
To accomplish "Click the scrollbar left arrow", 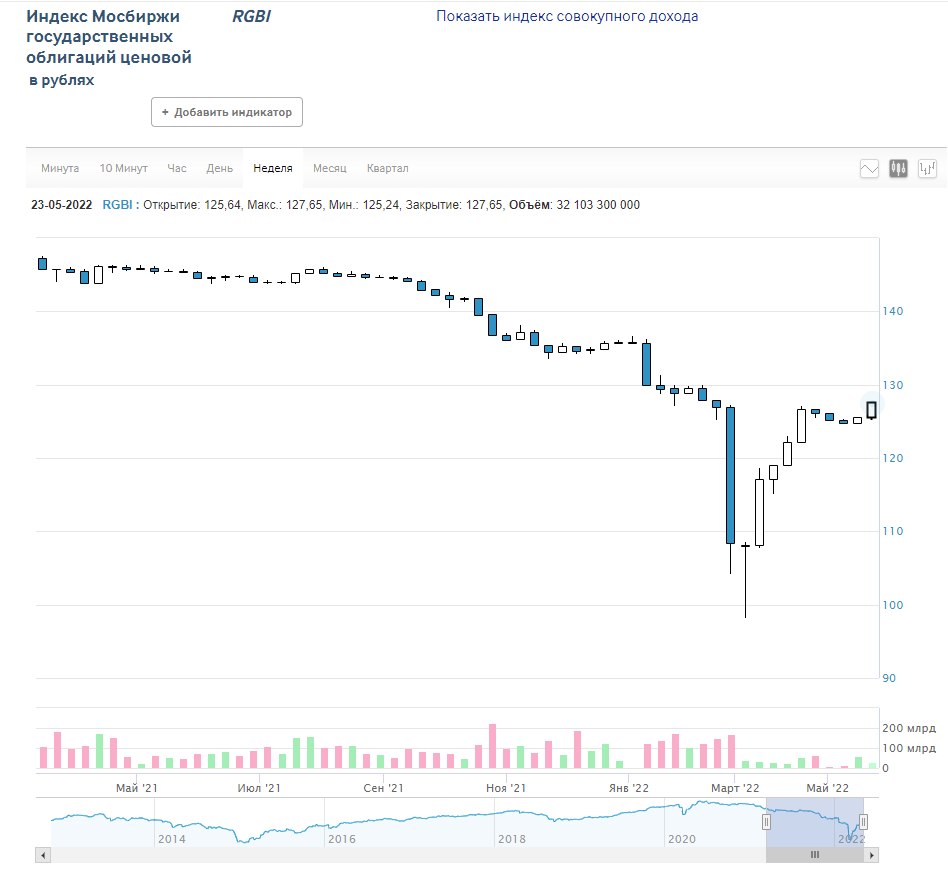I will click(x=42, y=855).
